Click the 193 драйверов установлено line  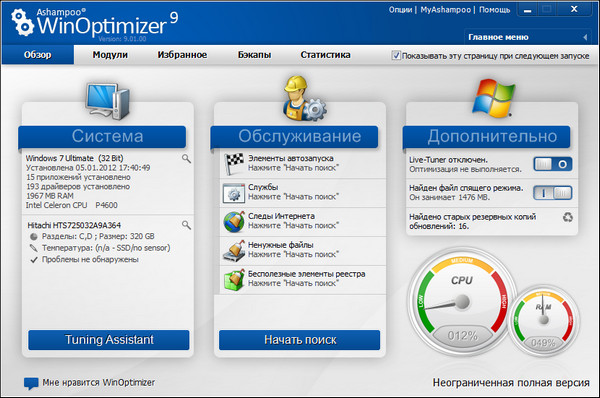pos(78,186)
